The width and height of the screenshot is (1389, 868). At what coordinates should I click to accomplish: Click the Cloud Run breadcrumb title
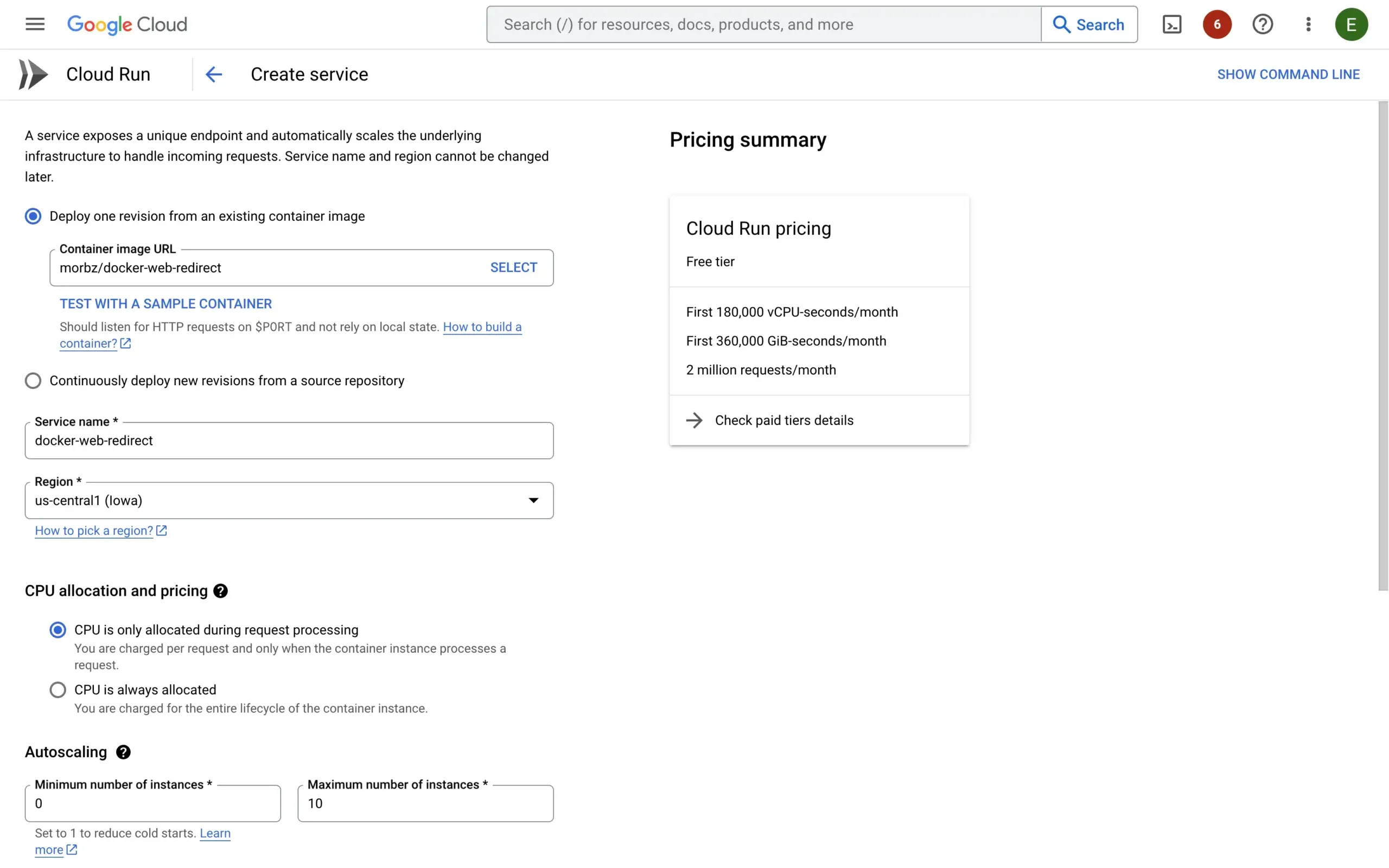coord(109,73)
